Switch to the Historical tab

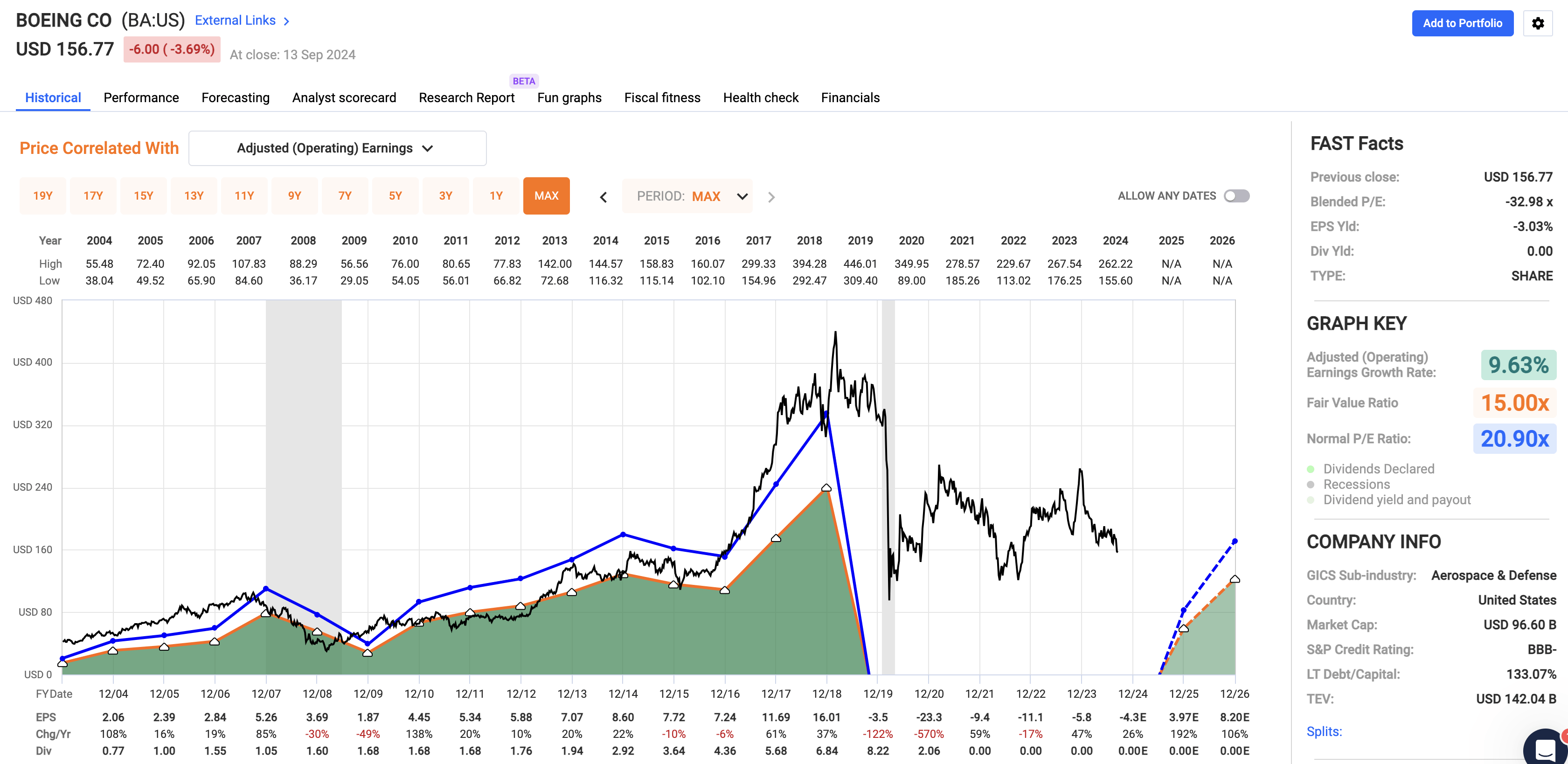point(53,97)
